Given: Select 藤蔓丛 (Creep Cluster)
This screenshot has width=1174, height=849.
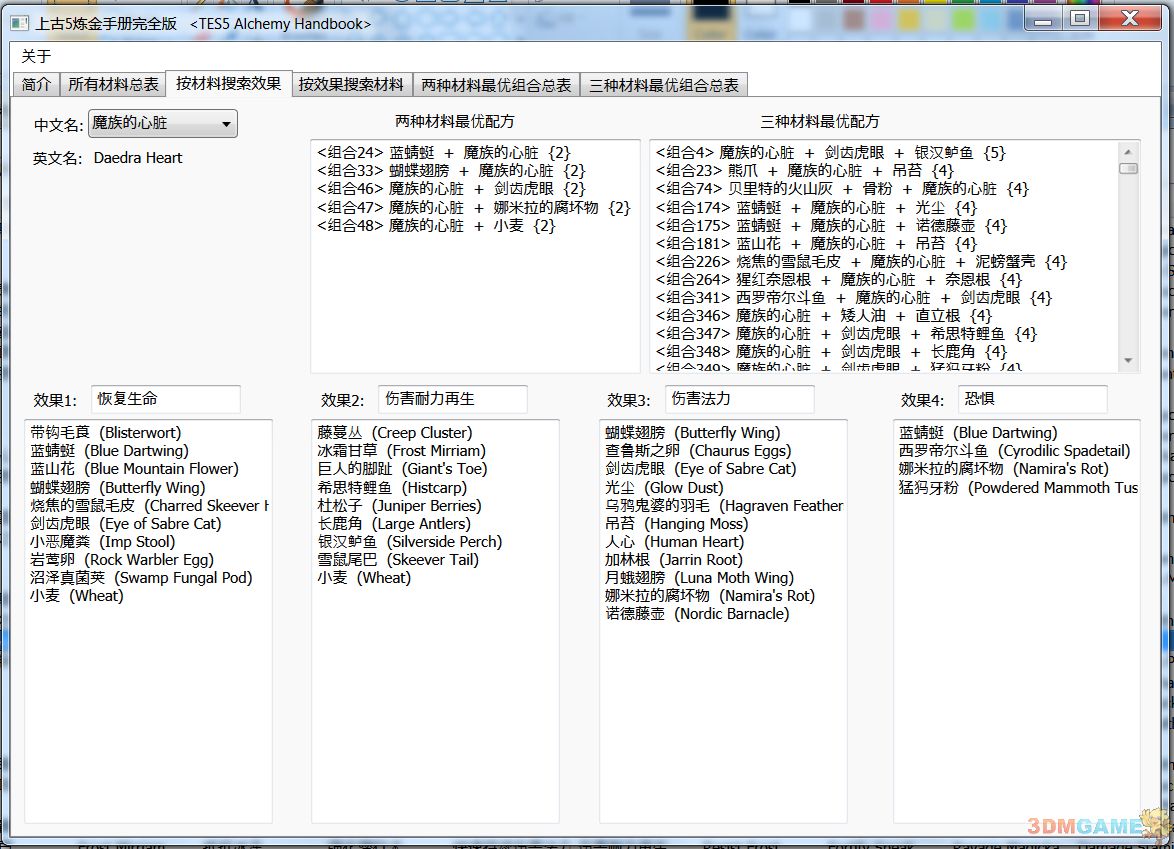Looking at the screenshot, I should 395,433.
